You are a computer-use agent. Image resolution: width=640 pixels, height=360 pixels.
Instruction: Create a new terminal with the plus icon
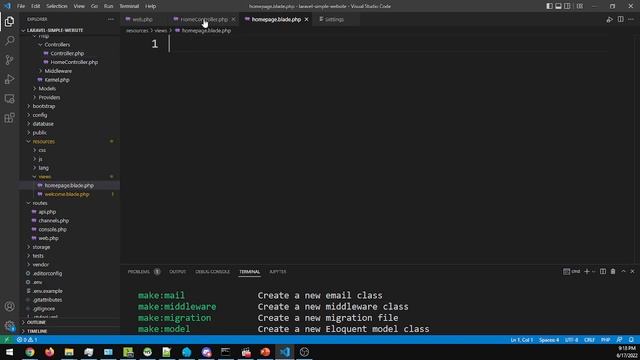click(587, 271)
